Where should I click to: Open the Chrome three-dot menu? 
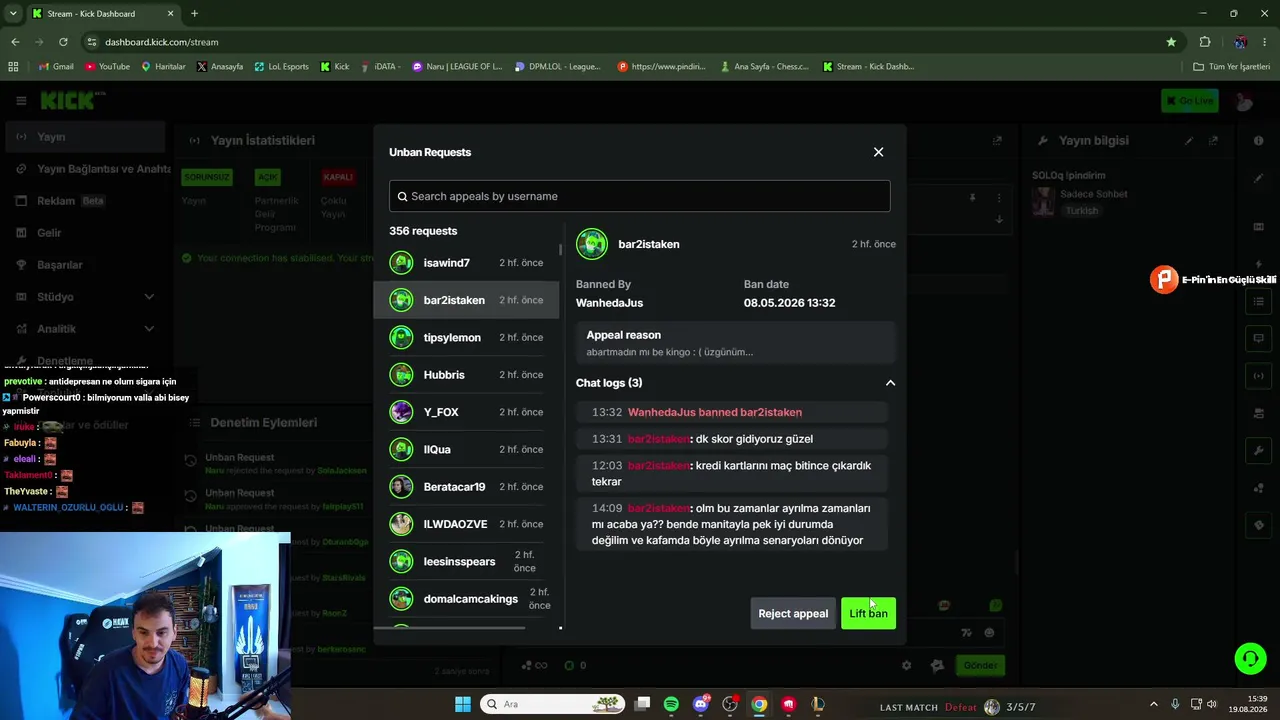click(1265, 42)
